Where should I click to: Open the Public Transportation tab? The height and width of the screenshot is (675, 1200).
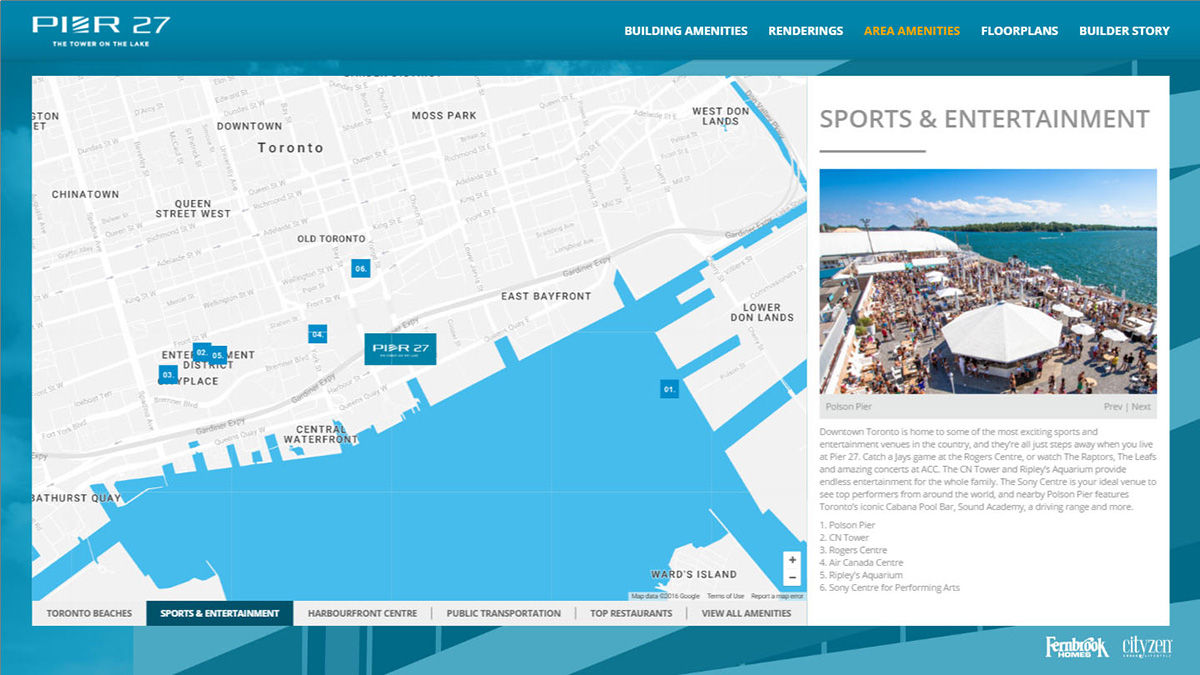504,613
